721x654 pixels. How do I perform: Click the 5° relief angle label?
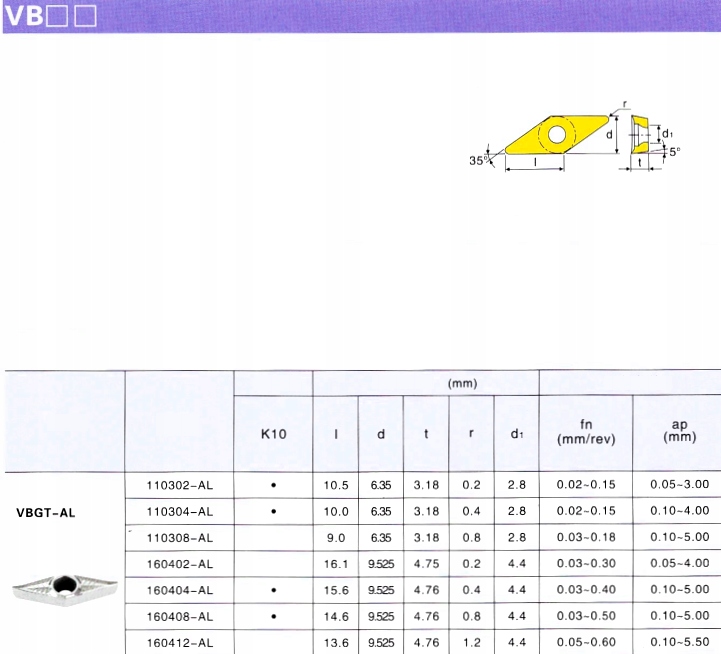pyautogui.click(x=675, y=152)
